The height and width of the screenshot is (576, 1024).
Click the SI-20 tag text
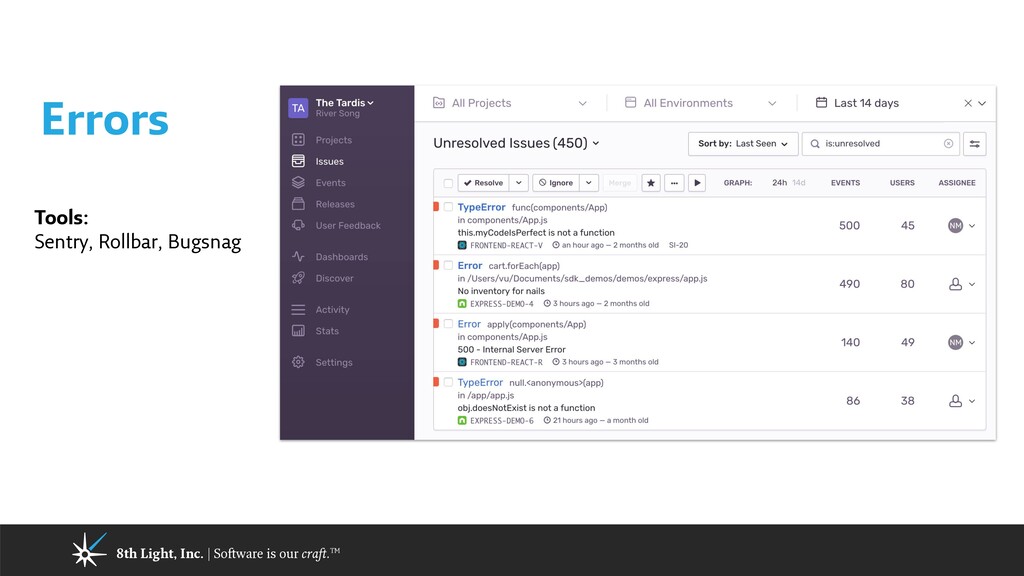point(679,246)
